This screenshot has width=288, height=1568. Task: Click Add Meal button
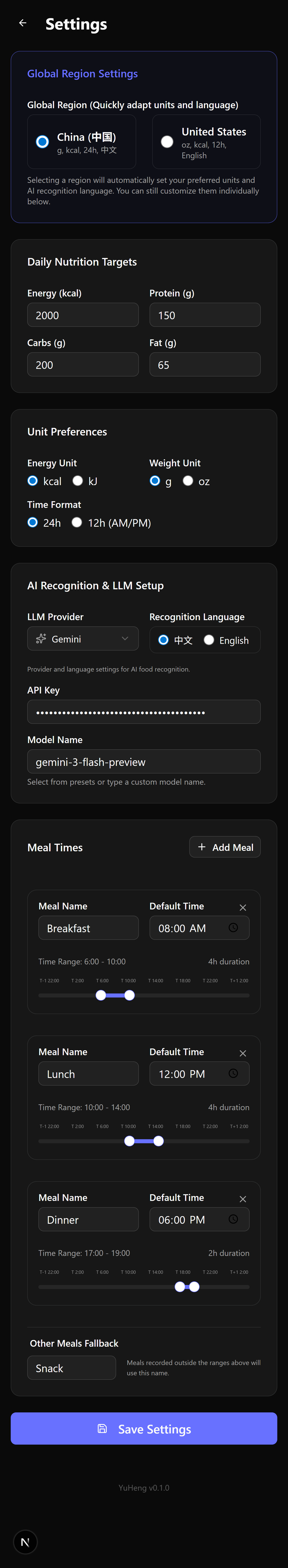click(225, 847)
